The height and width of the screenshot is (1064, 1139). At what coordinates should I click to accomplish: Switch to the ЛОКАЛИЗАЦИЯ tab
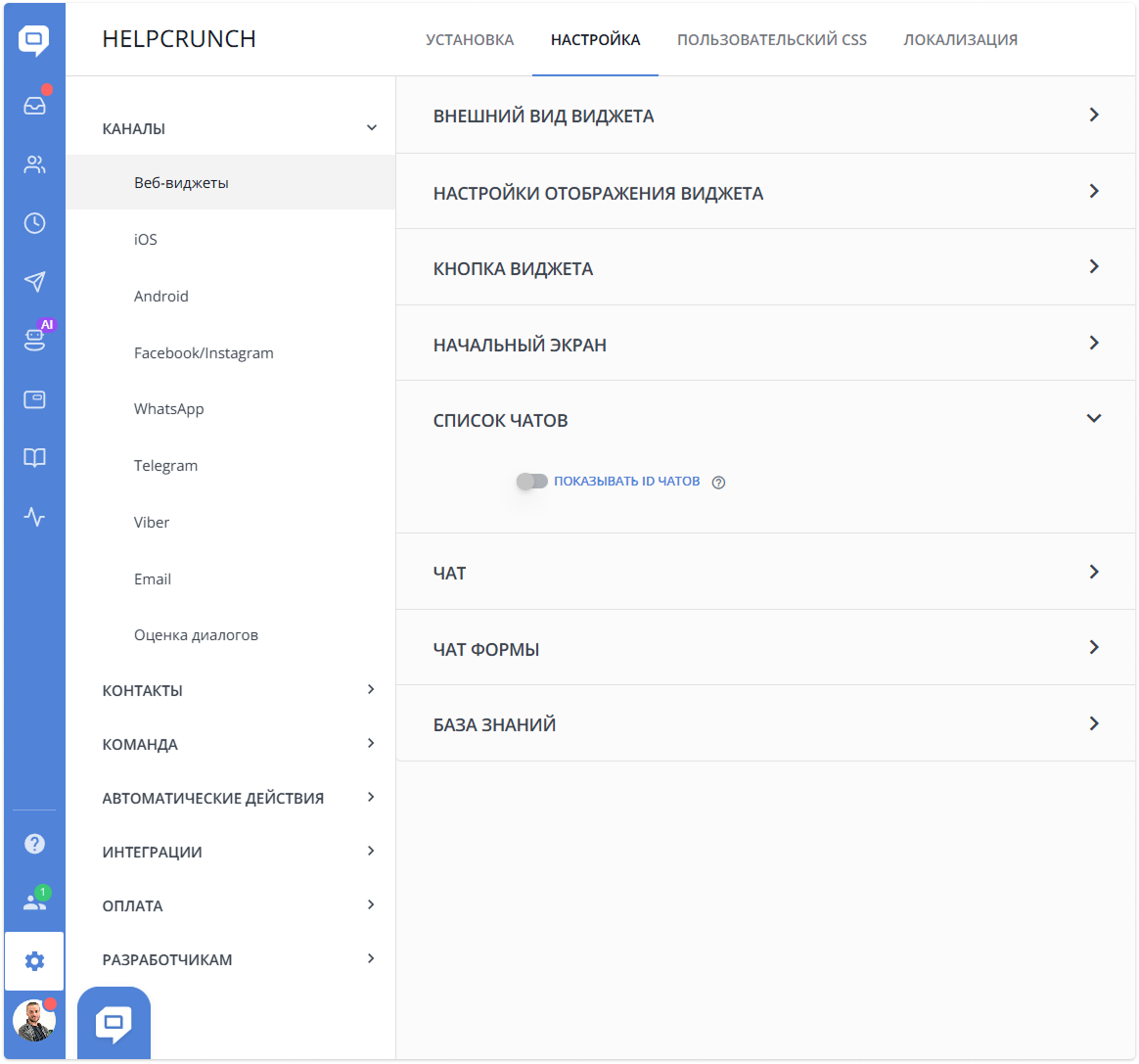[x=961, y=40]
